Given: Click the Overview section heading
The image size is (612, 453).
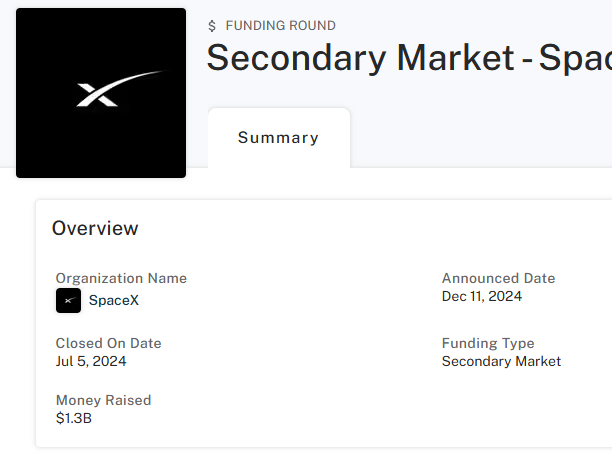Looking at the screenshot, I should click(95, 228).
